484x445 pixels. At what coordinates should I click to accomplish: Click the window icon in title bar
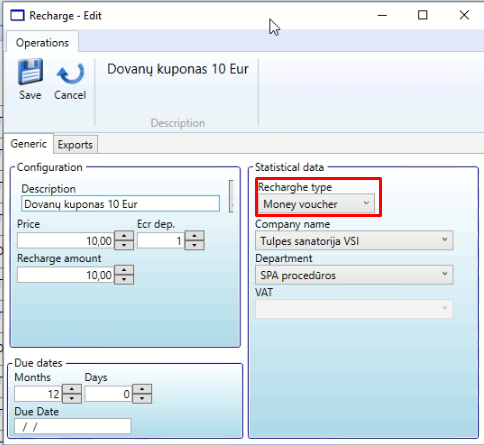[x=17, y=15]
